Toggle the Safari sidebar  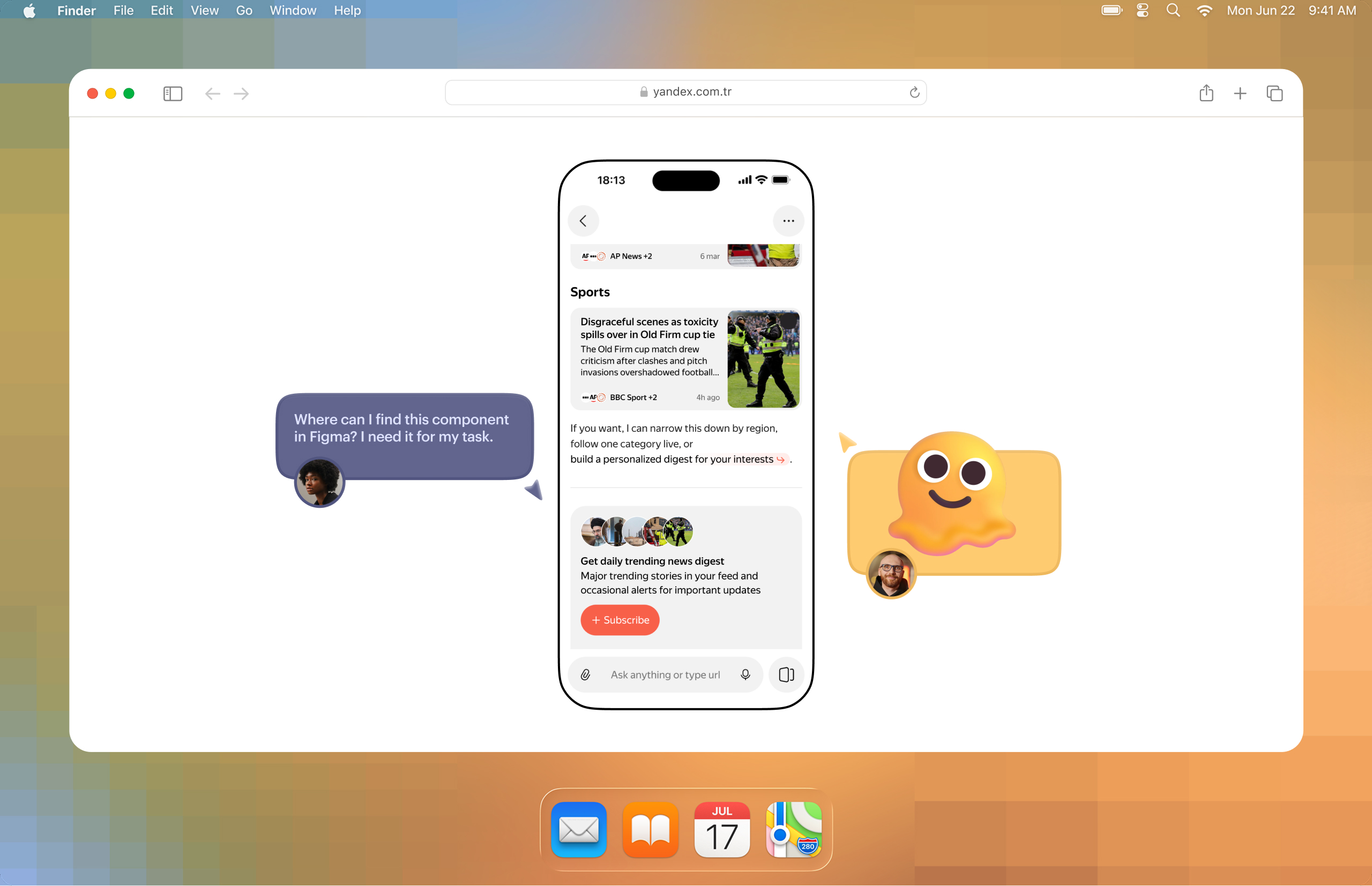[x=173, y=93]
